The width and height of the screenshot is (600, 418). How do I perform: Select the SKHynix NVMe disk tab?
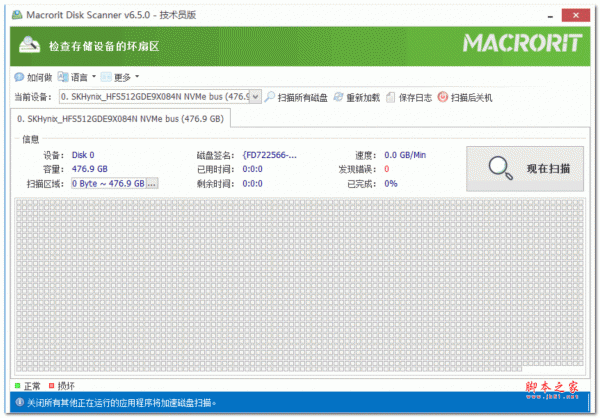pos(120,119)
